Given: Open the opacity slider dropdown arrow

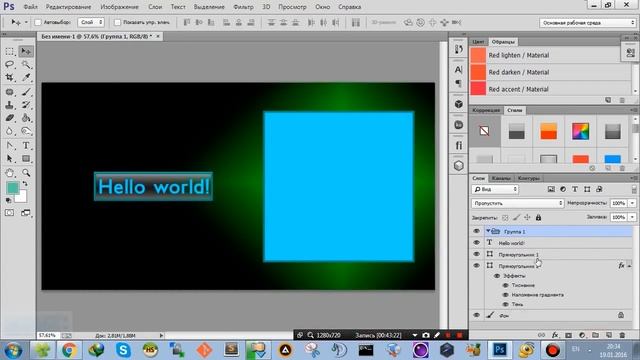Looking at the screenshot, I should coord(632,203).
